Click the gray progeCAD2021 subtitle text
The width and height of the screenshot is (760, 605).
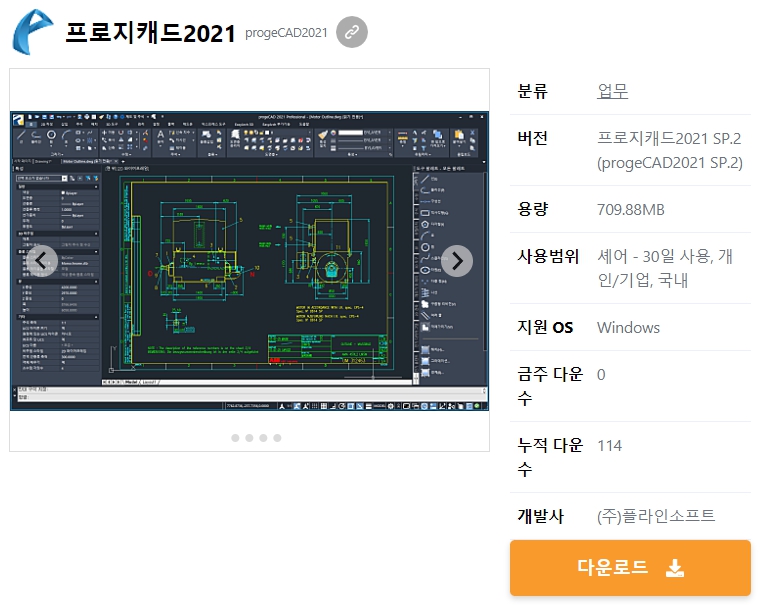[286, 32]
